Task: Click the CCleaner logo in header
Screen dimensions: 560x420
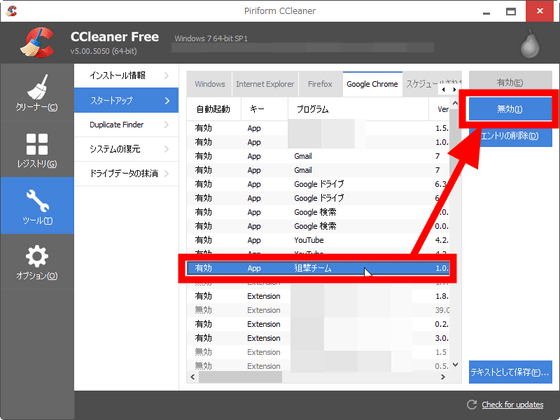Action: click(x=37, y=42)
